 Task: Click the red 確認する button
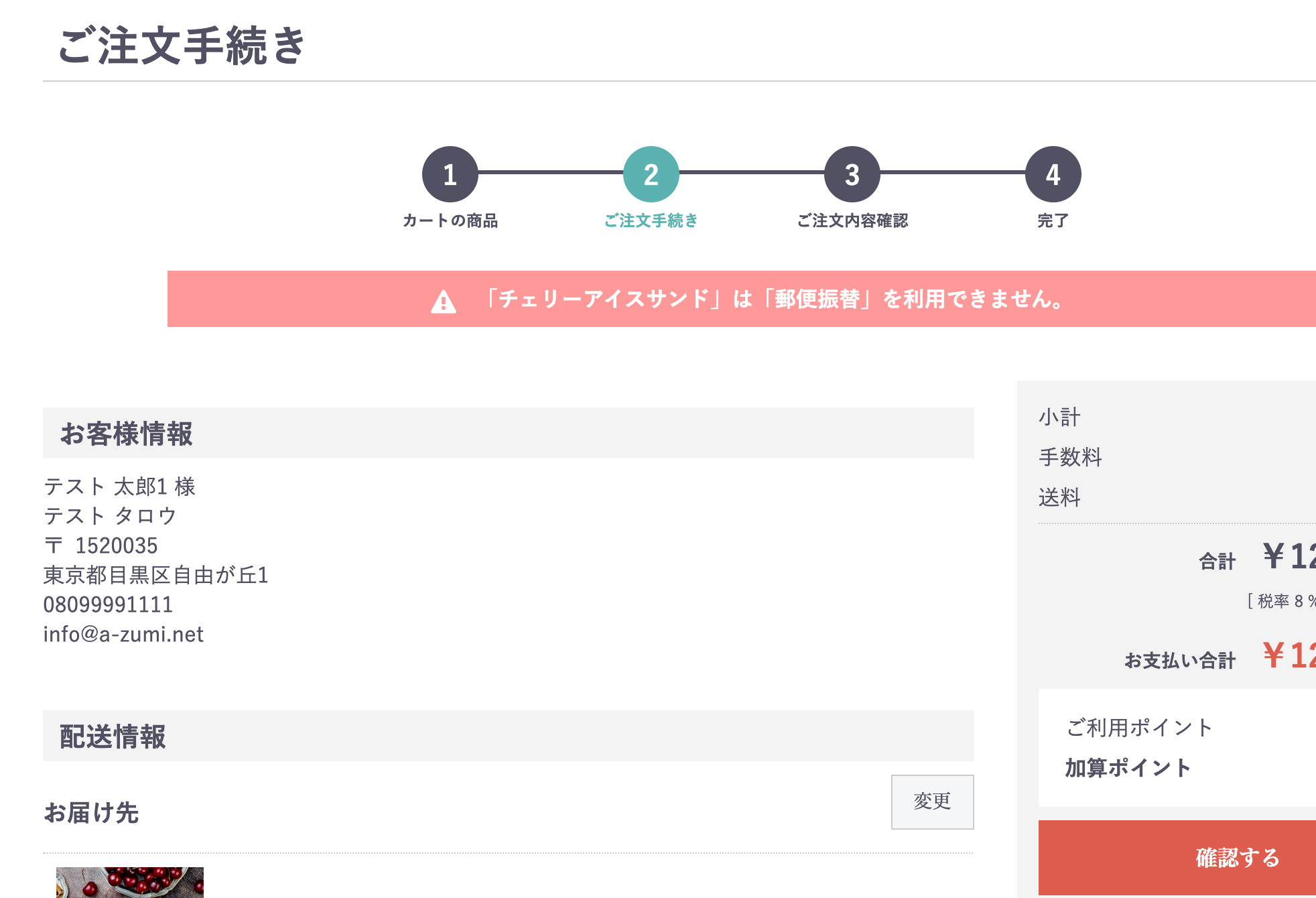[1177, 857]
